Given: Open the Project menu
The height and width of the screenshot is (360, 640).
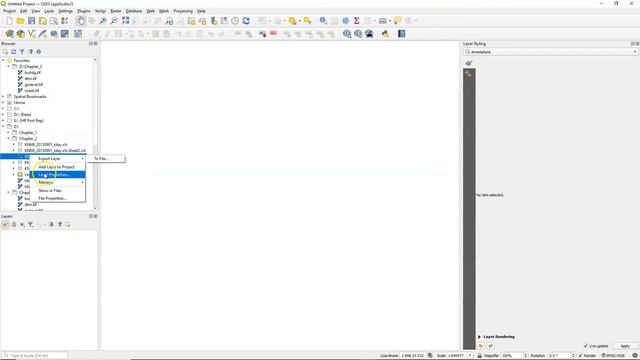Looking at the screenshot, I should coord(9,11).
